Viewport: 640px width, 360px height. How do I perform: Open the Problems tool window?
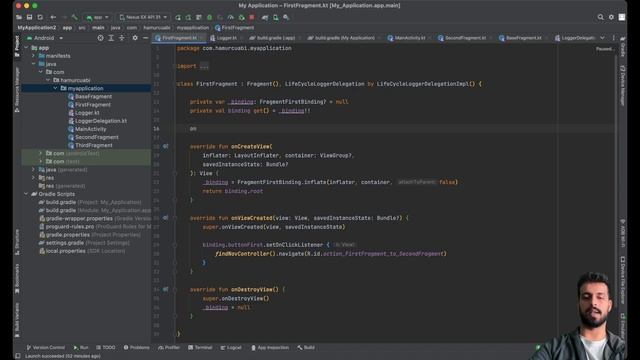(136, 348)
